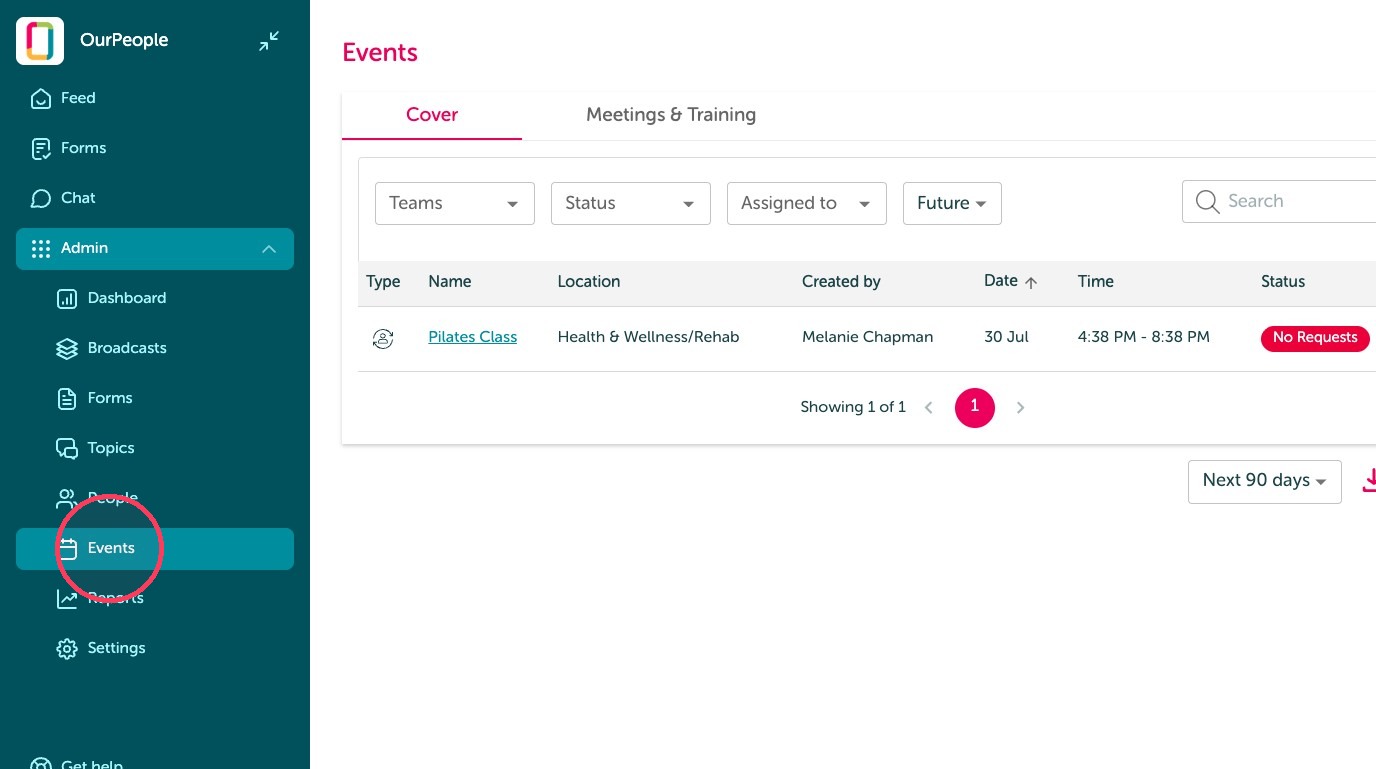
Task: Click the OurPeople logo icon
Action: point(40,41)
